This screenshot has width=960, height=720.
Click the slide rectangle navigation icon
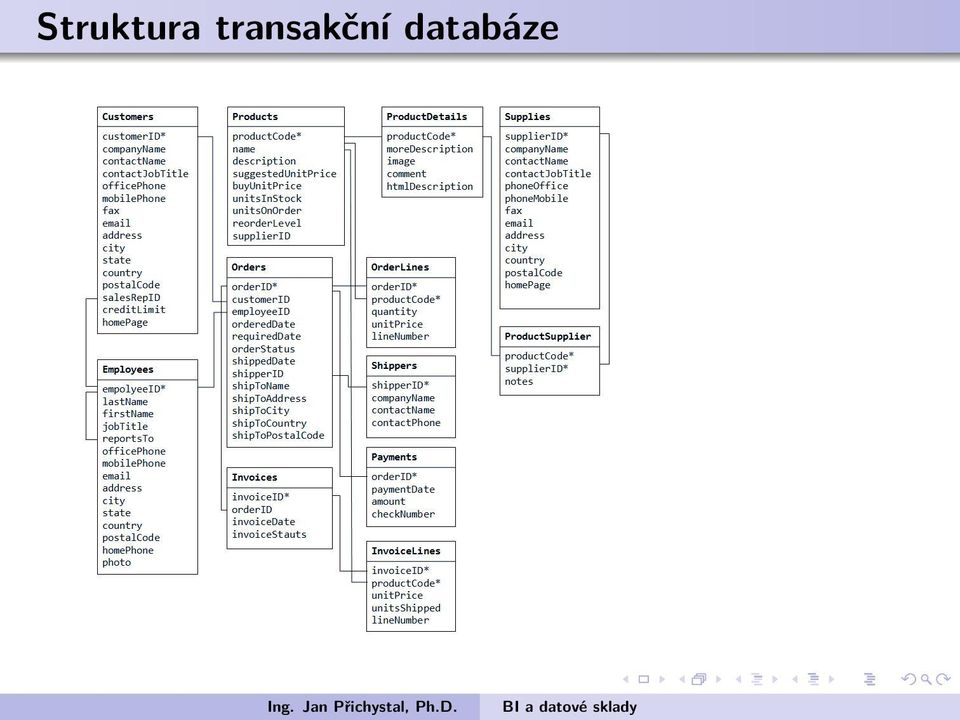[643, 679]
